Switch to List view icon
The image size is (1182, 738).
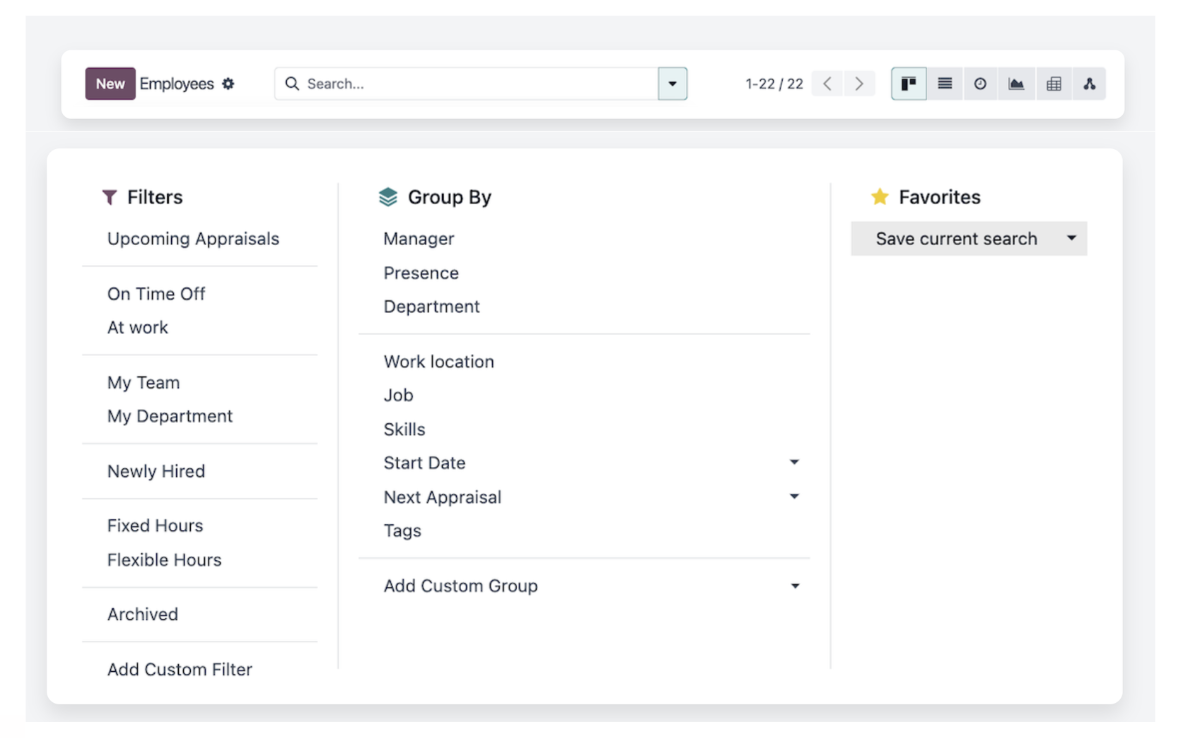click(944, 84)
